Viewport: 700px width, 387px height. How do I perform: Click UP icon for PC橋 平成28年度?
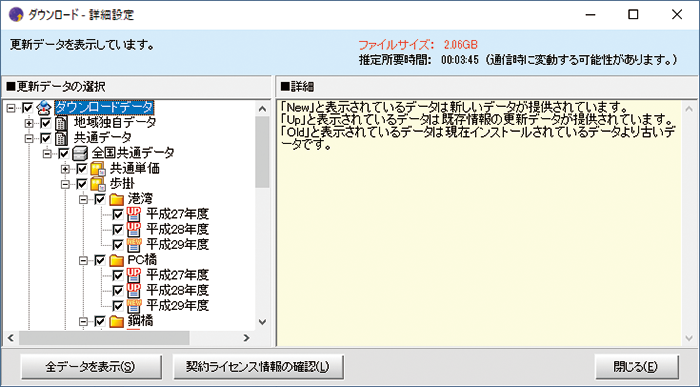[134, 291]
